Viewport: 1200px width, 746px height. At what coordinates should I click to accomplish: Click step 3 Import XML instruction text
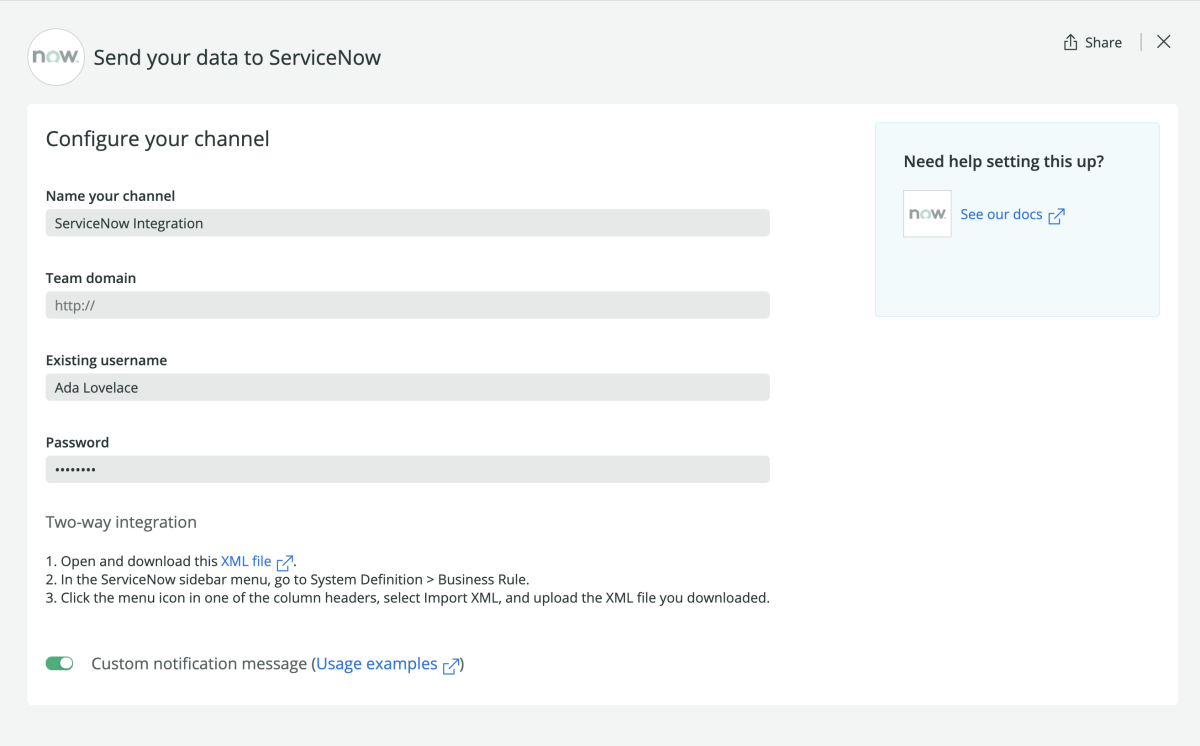[x=408, y=598]
